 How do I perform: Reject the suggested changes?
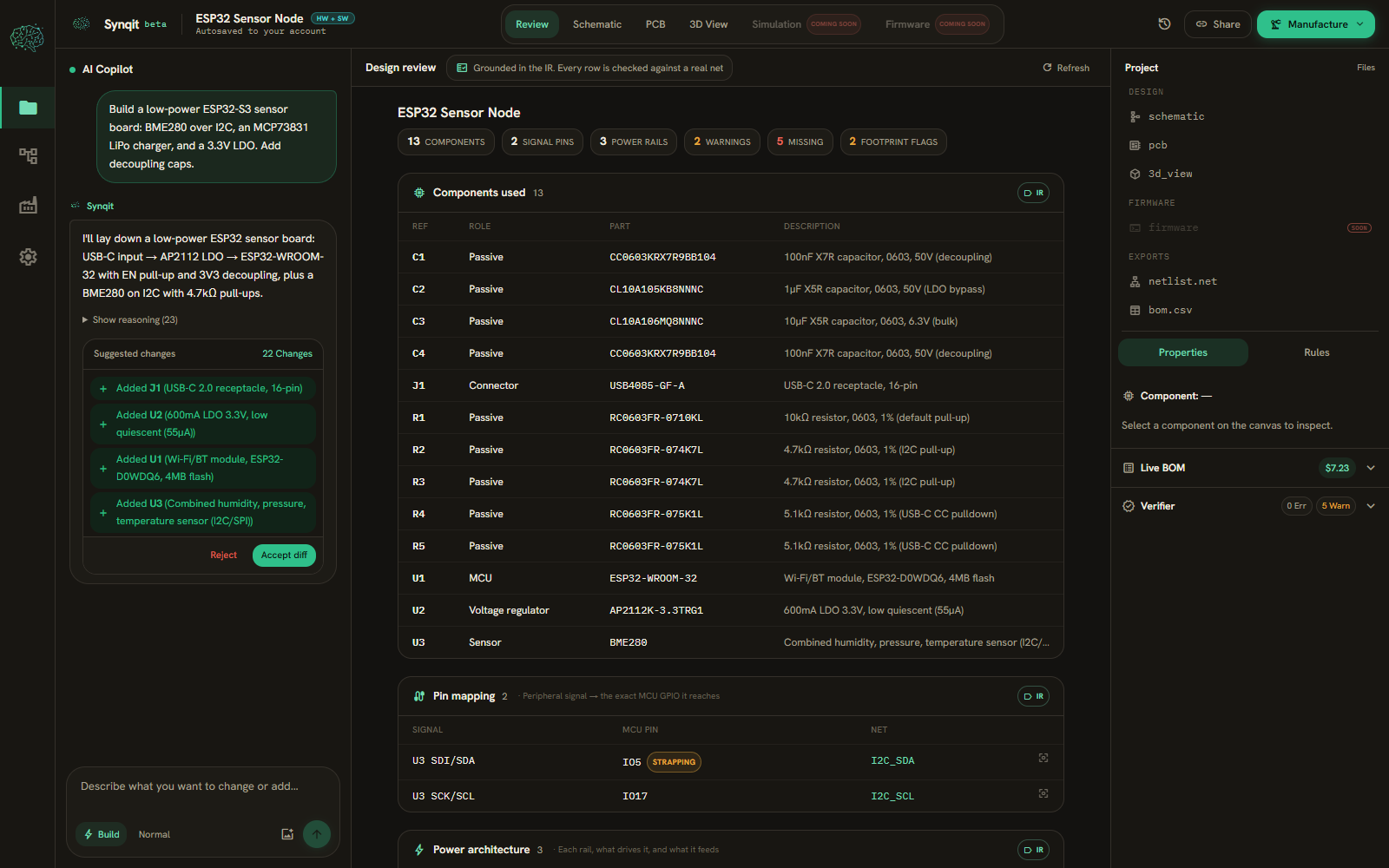tap(223, 556)
